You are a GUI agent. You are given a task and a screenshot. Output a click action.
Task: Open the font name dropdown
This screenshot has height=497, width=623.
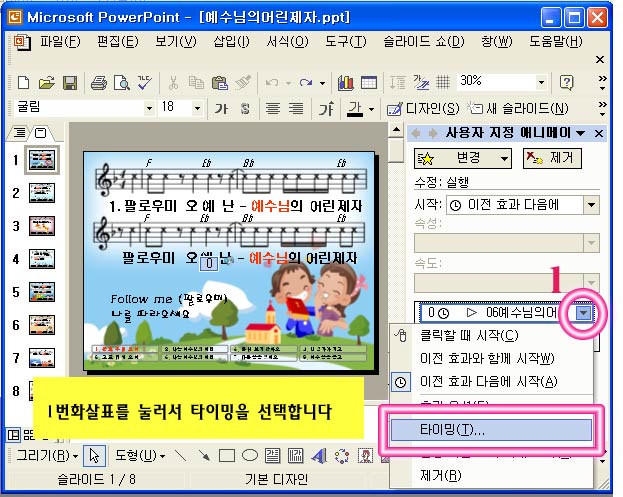point(149,108)
